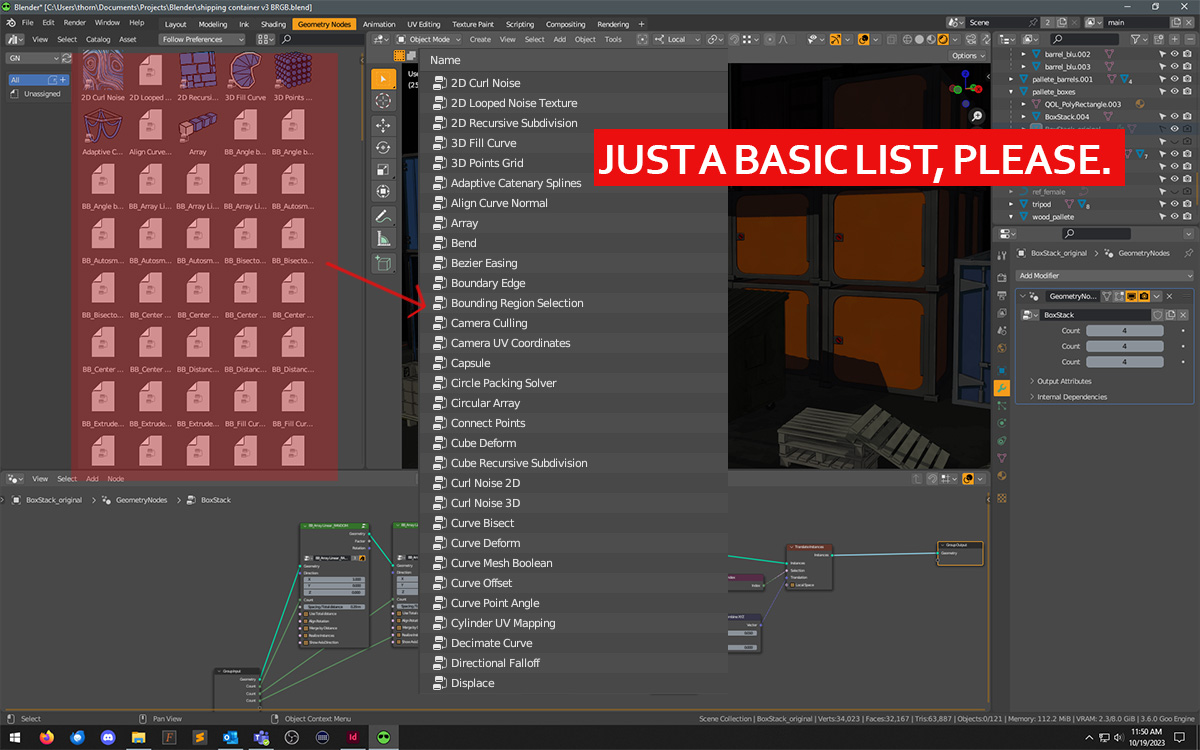Refresh the GN asset library
1200x750 pixels.
(68, 58)
